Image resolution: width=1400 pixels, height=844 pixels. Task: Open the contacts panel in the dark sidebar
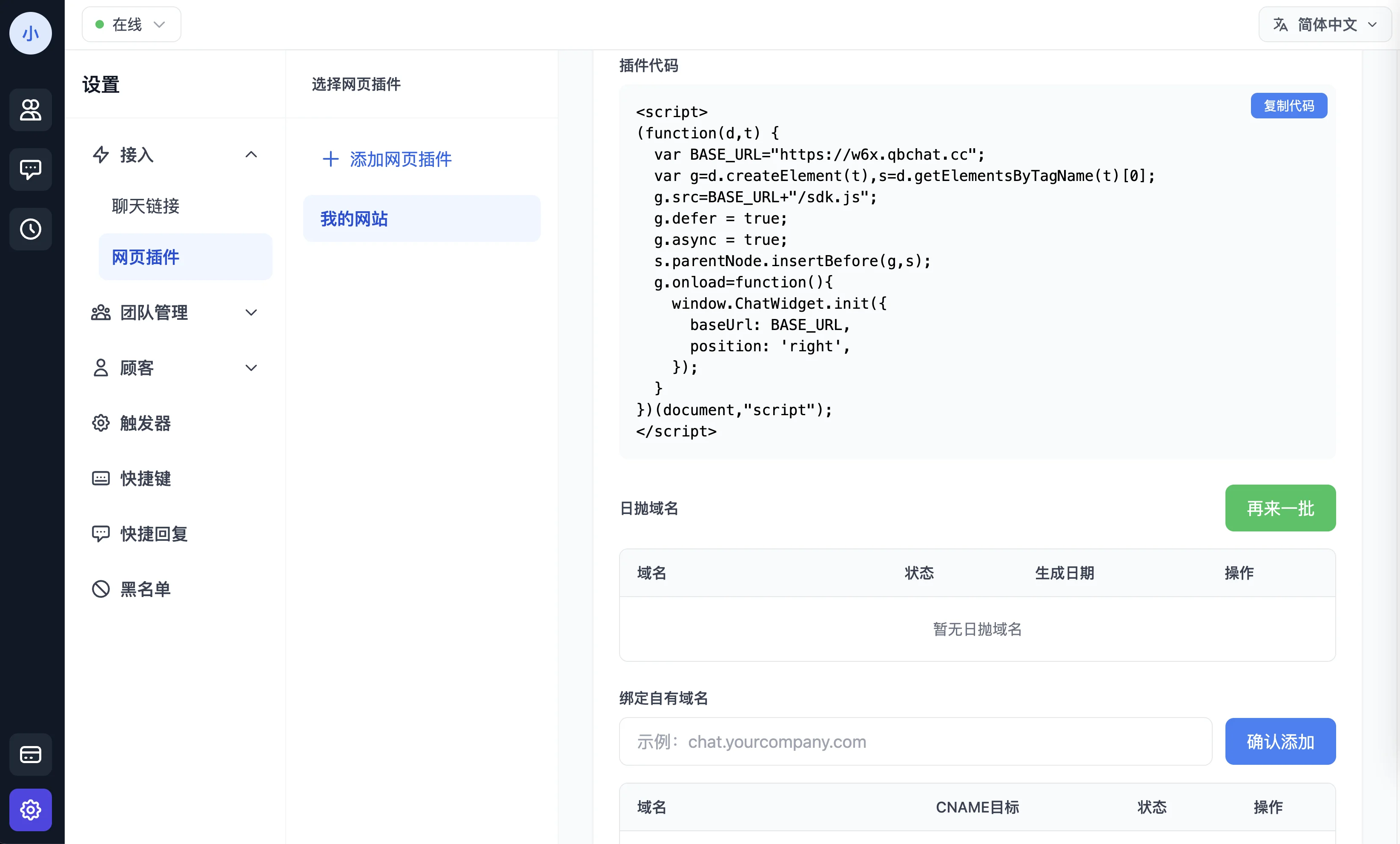[30, 110]
